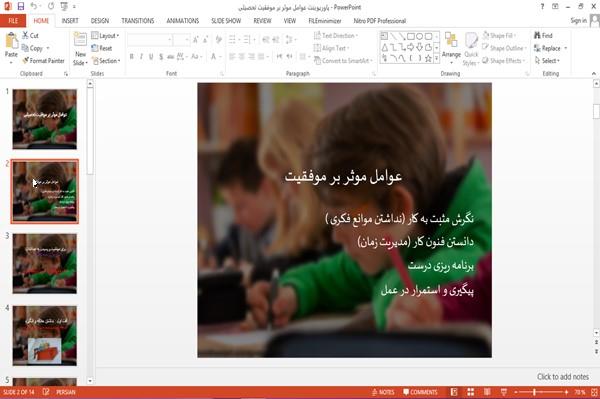The width and height of the screenshot is (600, 399).
Task: Click the Paste clipboard icon
Action: coord(11,41)
